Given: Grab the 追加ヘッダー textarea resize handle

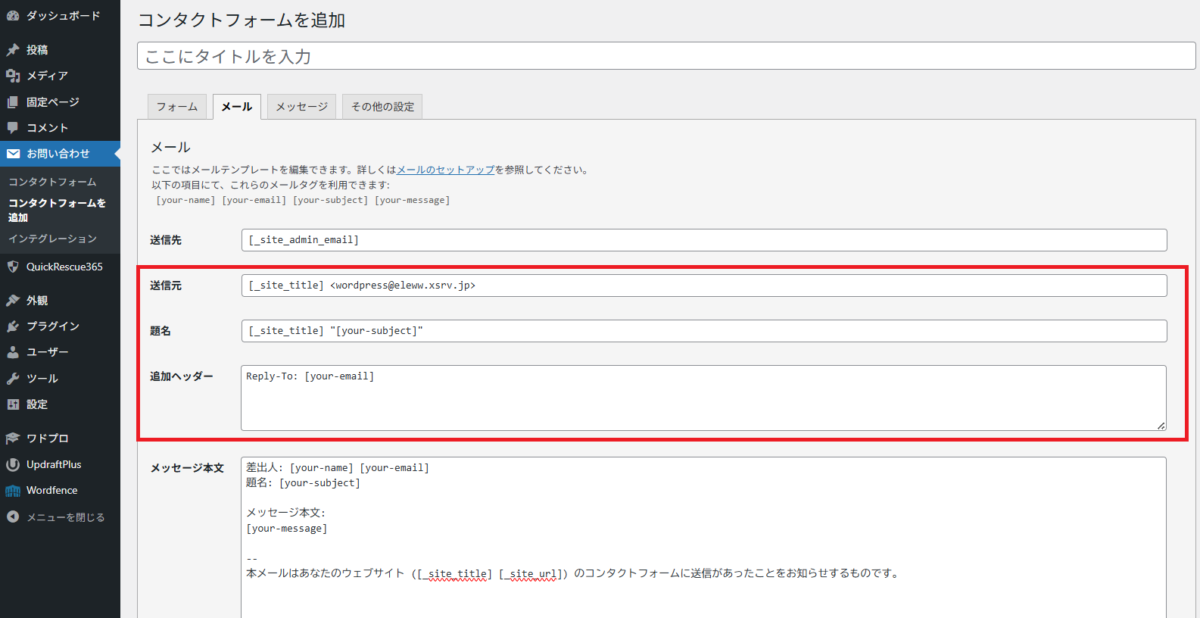Looking at the screenshot, I should point(1160,425).
